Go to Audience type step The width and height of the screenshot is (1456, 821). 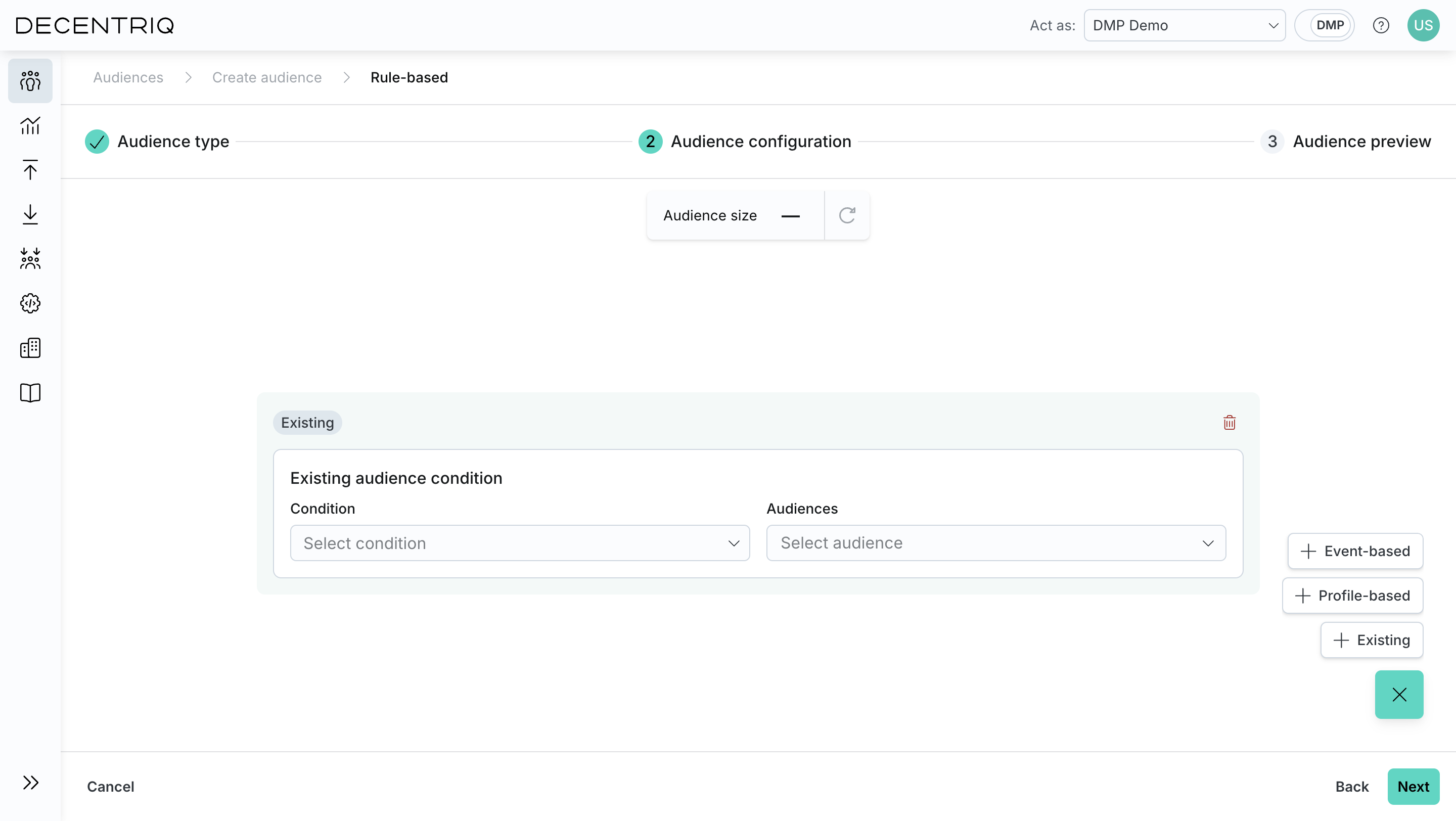coord(157,141)
